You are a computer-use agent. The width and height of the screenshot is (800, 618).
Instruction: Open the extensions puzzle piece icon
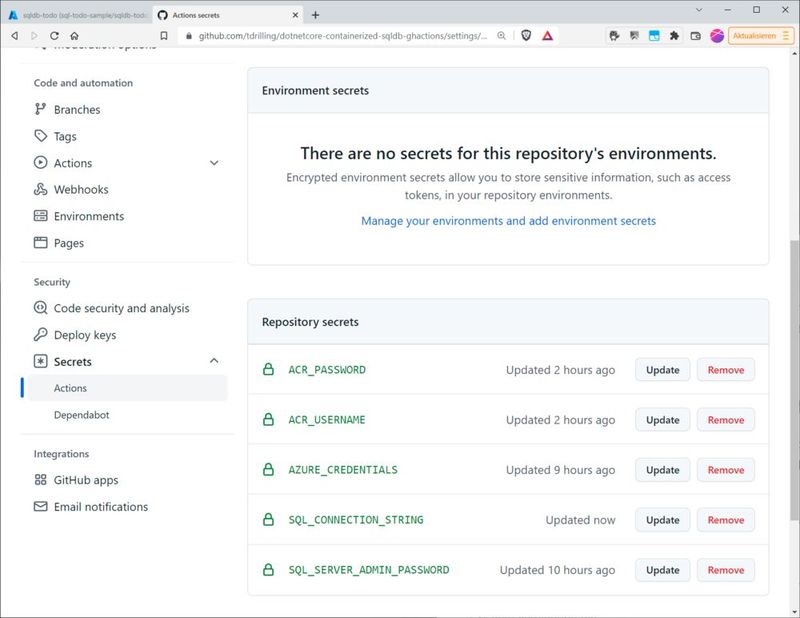[674, 36]
